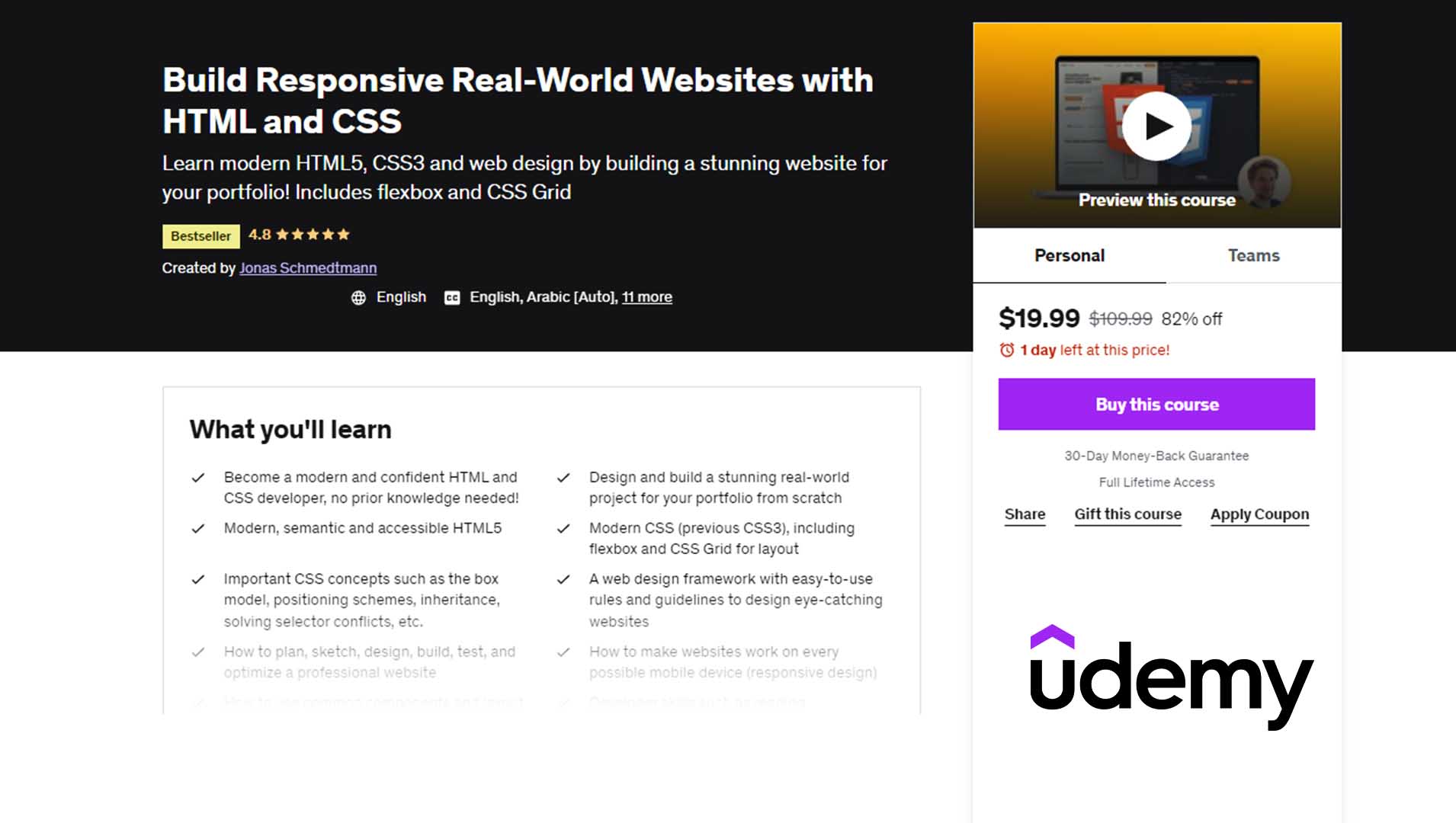Click 'Preview this course' text
The image size is (1456, 823).
point(1156,200)
